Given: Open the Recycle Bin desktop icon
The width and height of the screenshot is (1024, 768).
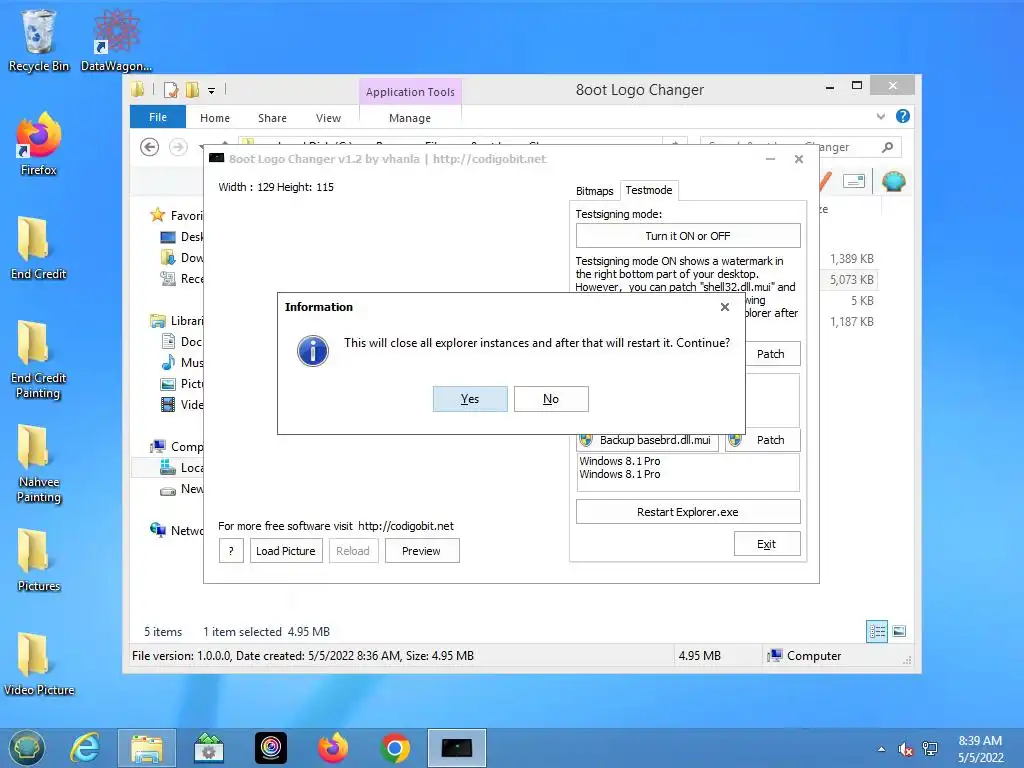Looking at the screenshot, I should [x=39, y=40].
